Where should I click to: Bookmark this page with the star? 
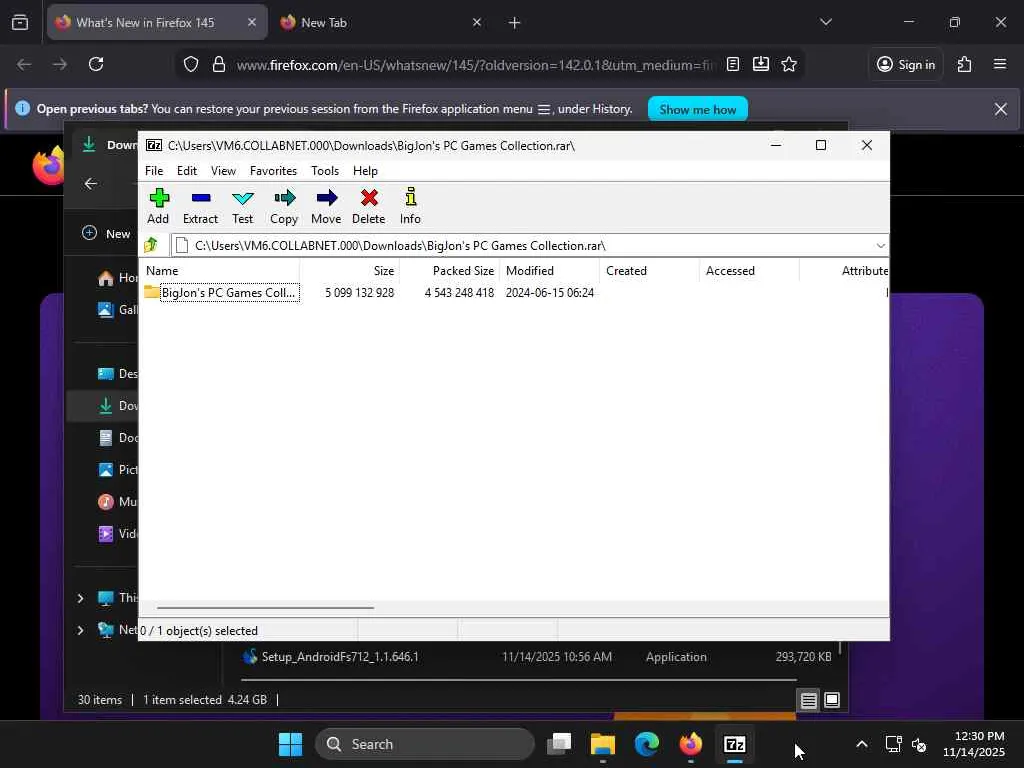coord(789,64)
